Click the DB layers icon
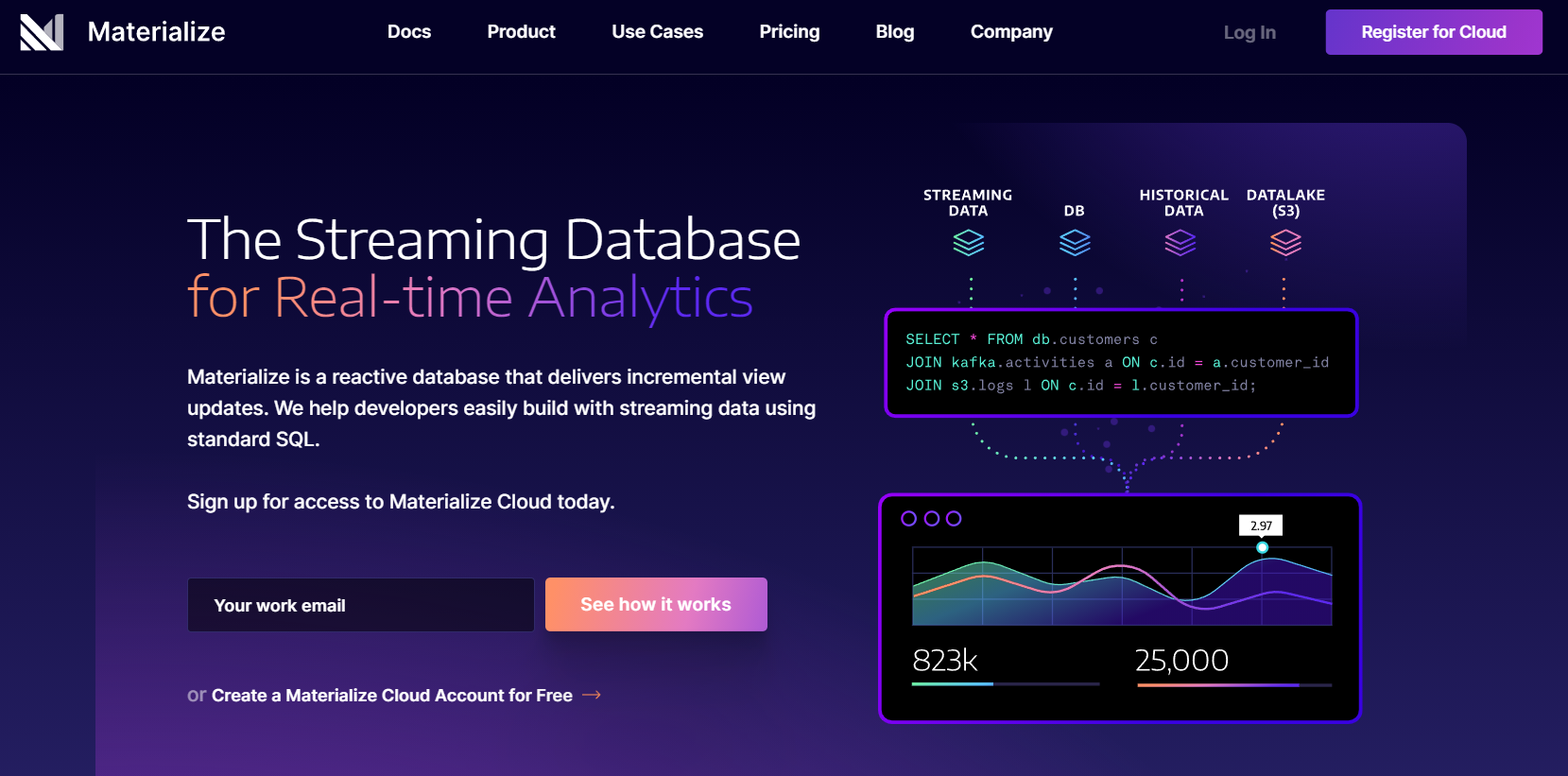1568x776 pixels. [x=1075, y=243]
